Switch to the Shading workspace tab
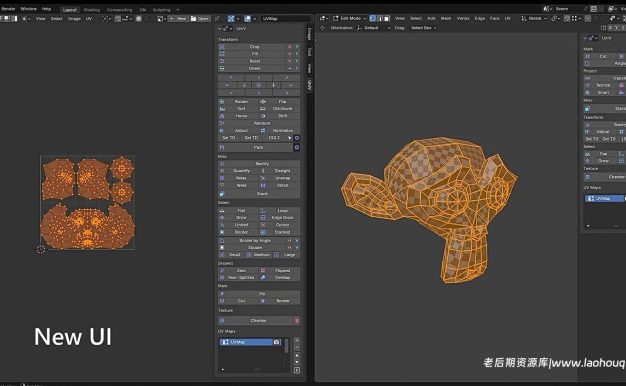Viewport: 626px width, 386px height. 92,10
